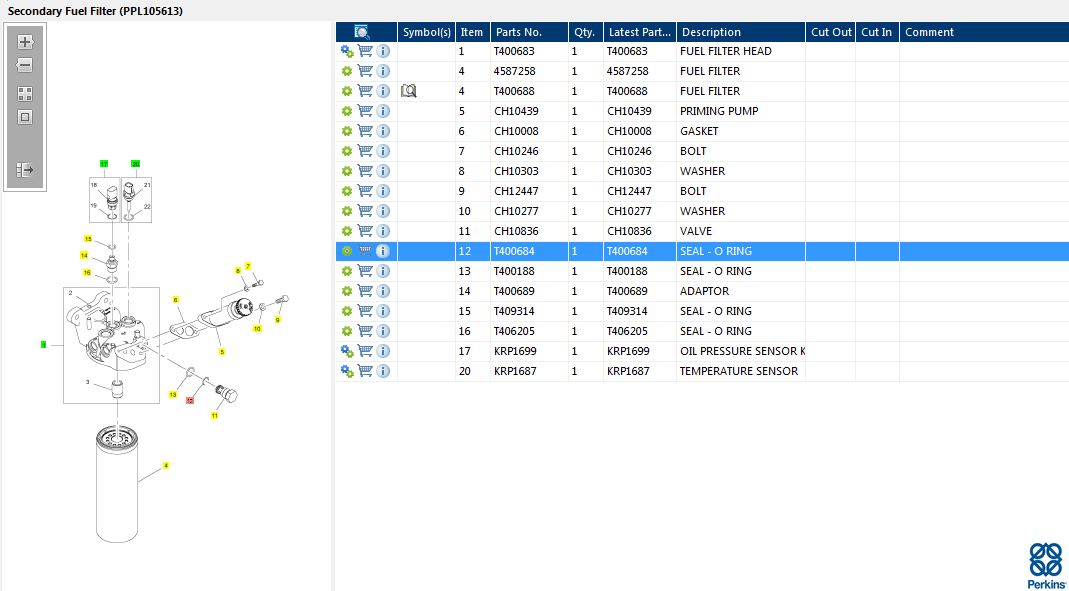The image size is (1069, 591).
Task: Add TEMPERATURE SENSOR KRP1687 to cart
Action: pyautogui.click(x=365, y=371)
